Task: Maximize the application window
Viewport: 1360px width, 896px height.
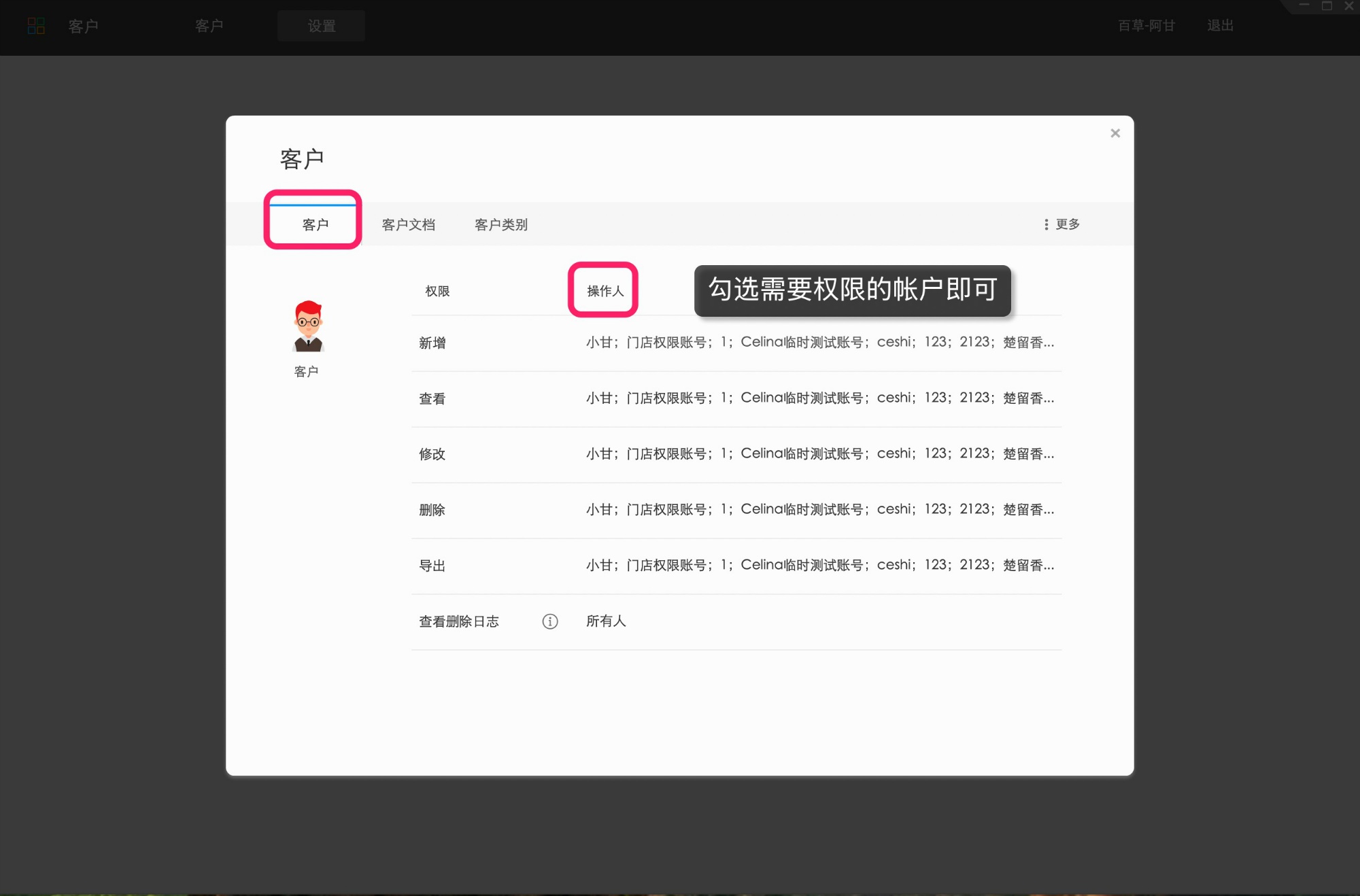Action: pyautogui.click(x=1327, y=5)
